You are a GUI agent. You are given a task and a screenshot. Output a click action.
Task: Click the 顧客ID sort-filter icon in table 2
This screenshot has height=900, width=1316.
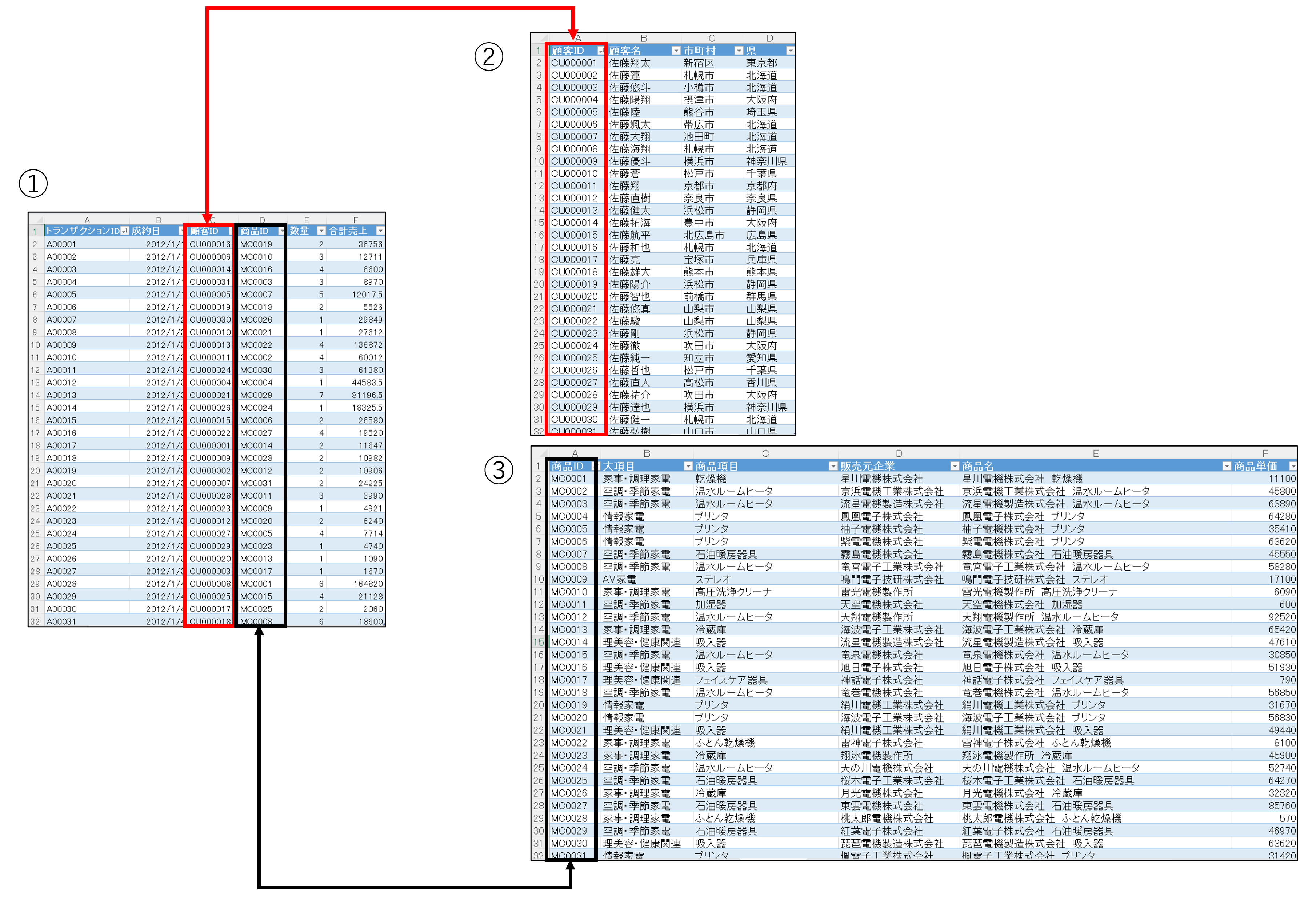(600, 51)
